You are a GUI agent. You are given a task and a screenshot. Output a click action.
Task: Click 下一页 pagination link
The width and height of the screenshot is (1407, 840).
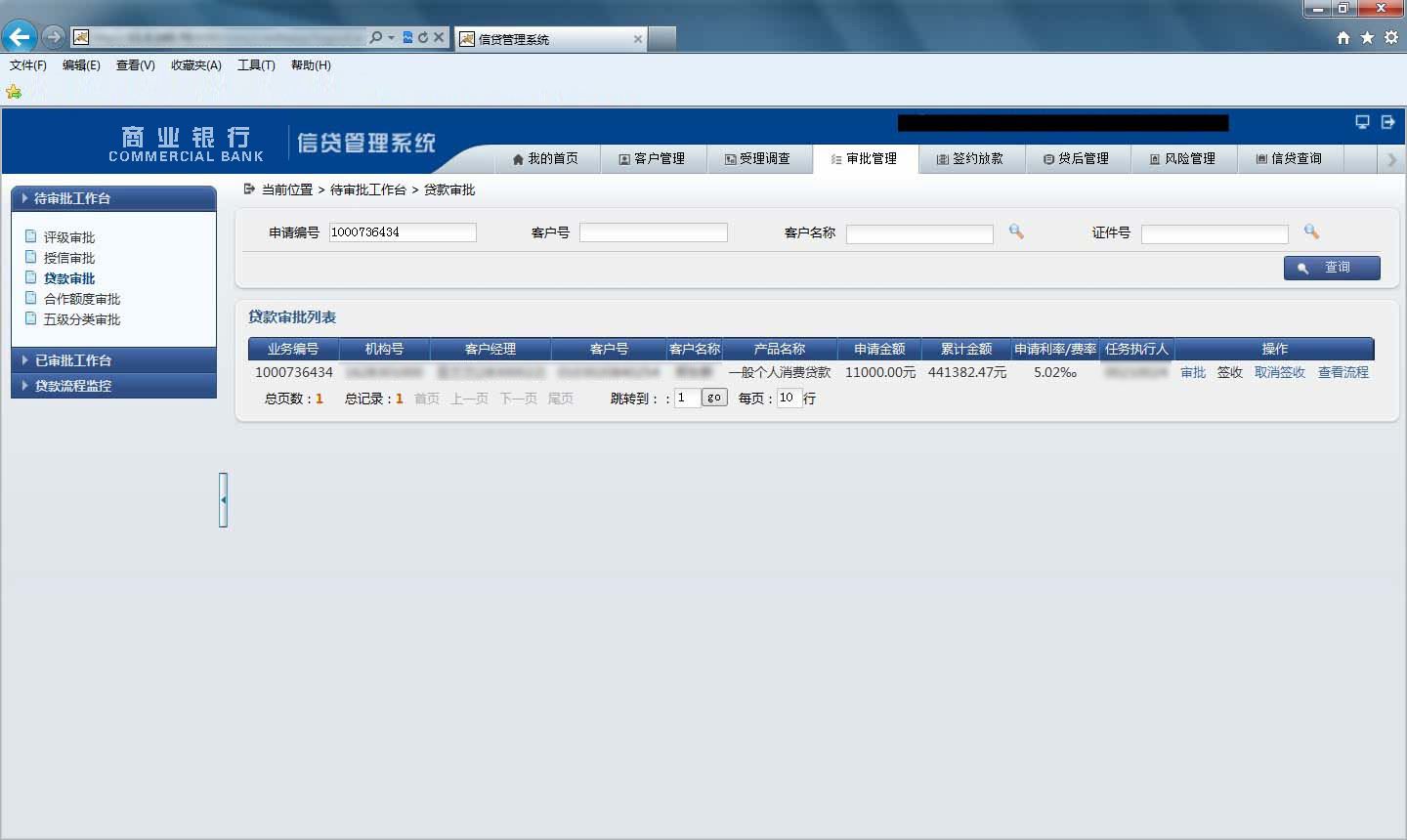coord(519,399)
